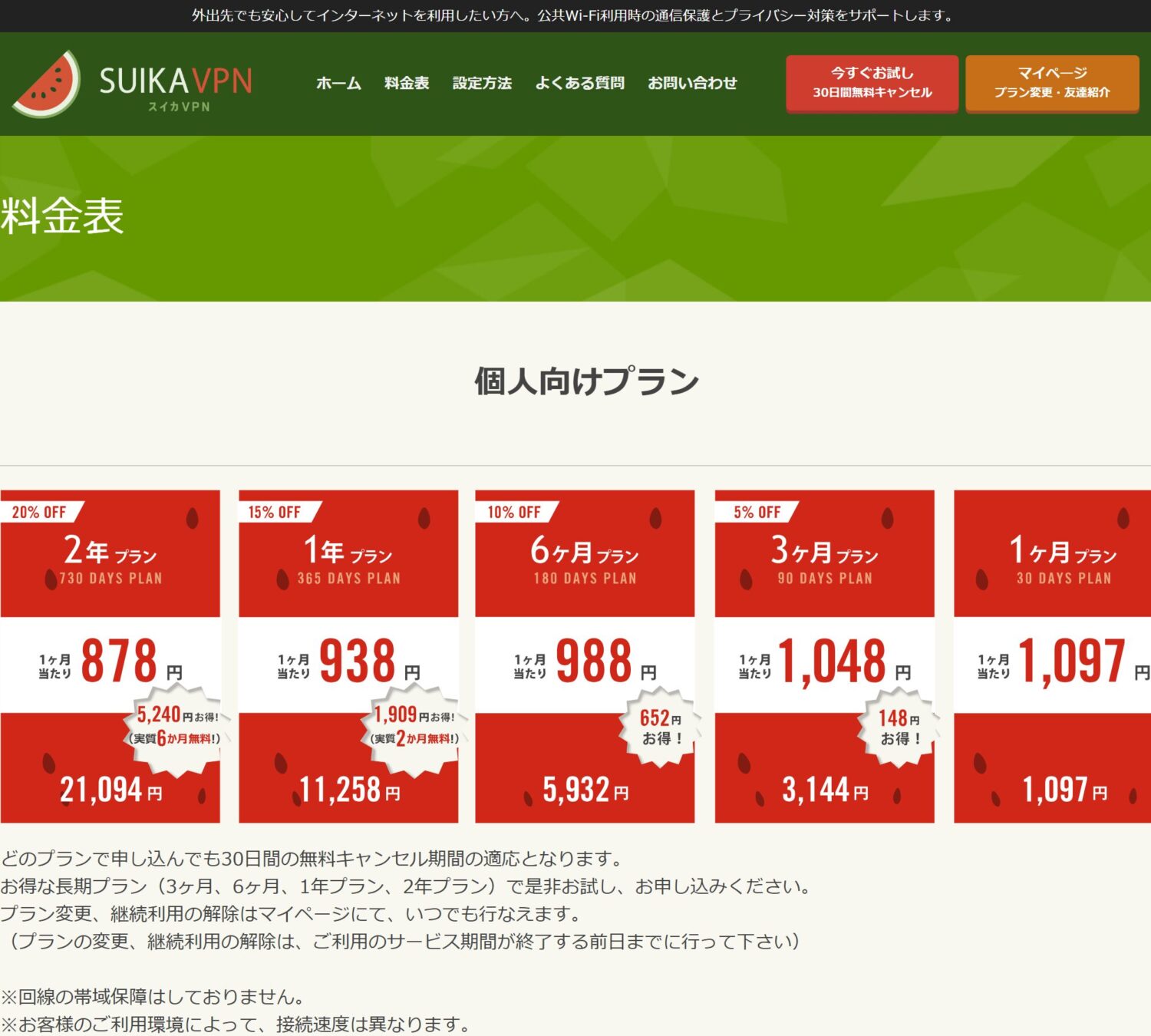The height and width of the screenshot is (1036, 1151).
Task: Click the top announcement bar text
Action: tap(573, 15)
